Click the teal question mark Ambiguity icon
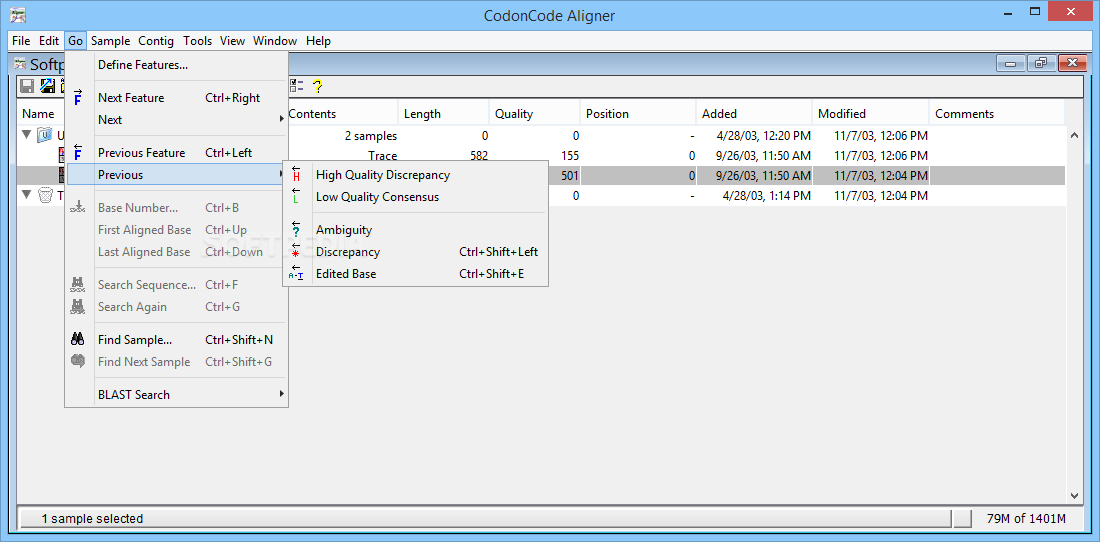 coord(296,229)
